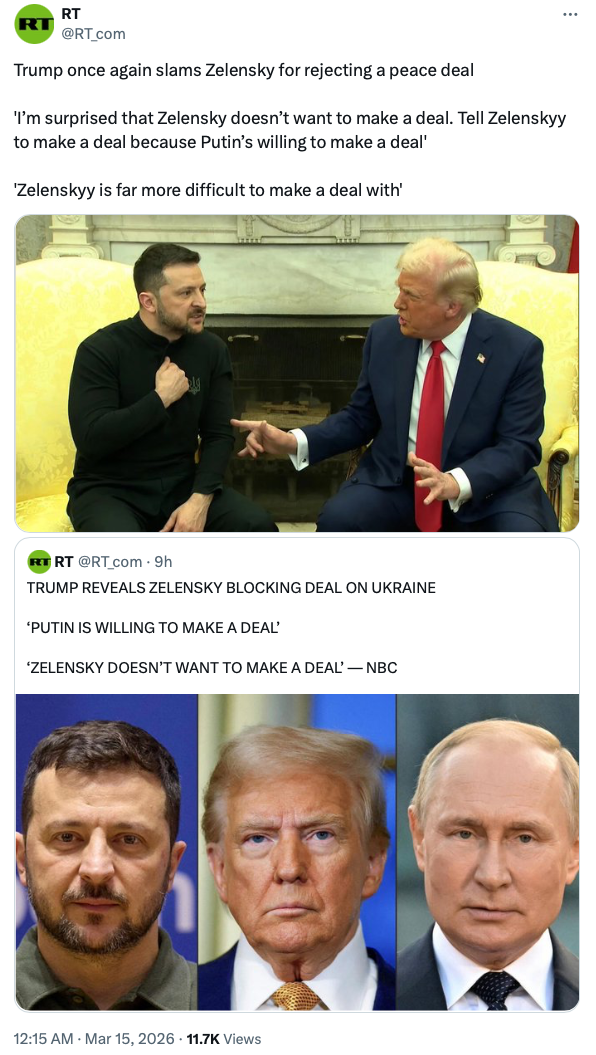Viewport: 596px width, 1055px height.
Task: Open the three-dot more options menu
Action: 570,14
